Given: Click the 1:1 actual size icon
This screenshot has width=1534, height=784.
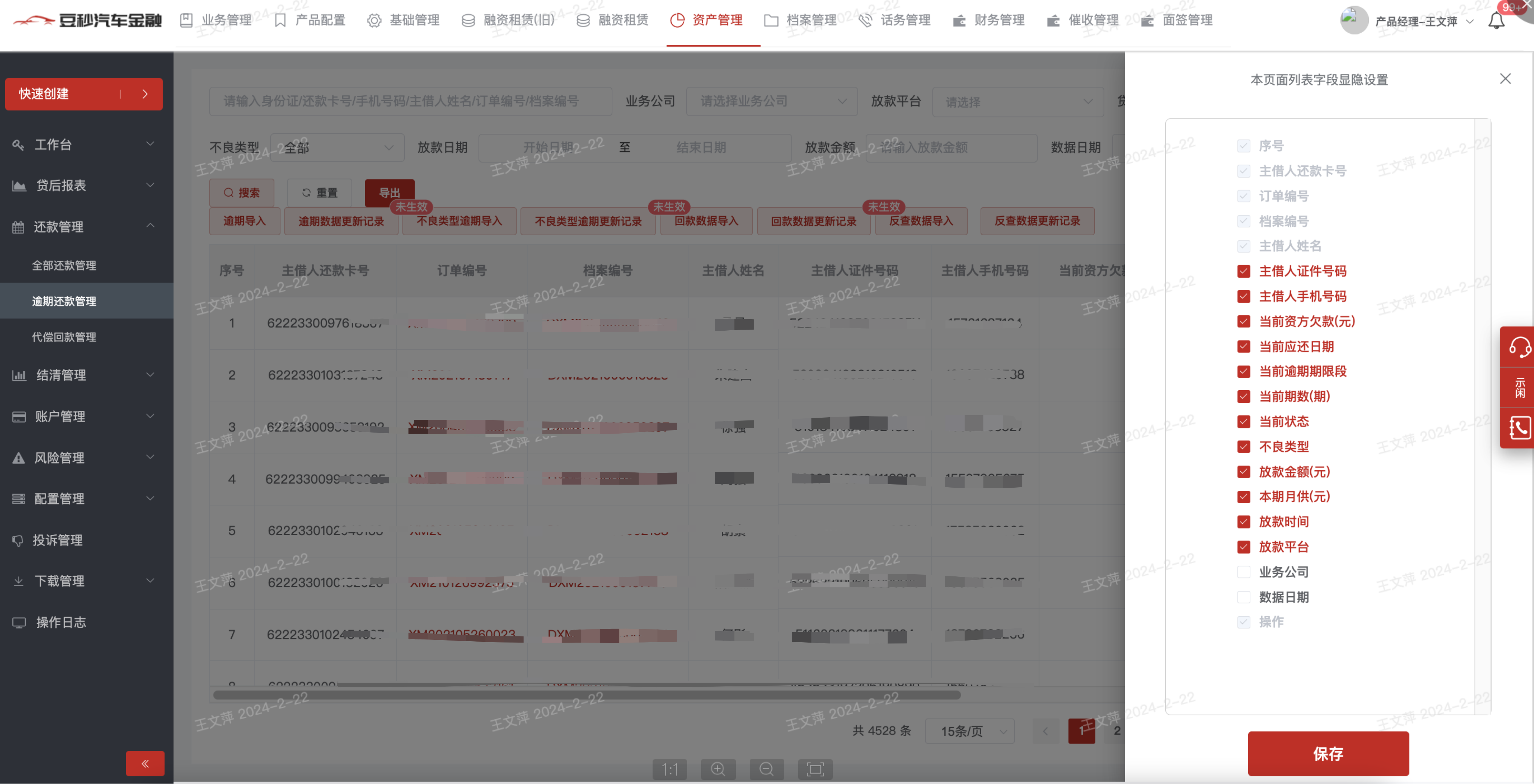Looking at the screenshot, I should [x=670, y=769].
